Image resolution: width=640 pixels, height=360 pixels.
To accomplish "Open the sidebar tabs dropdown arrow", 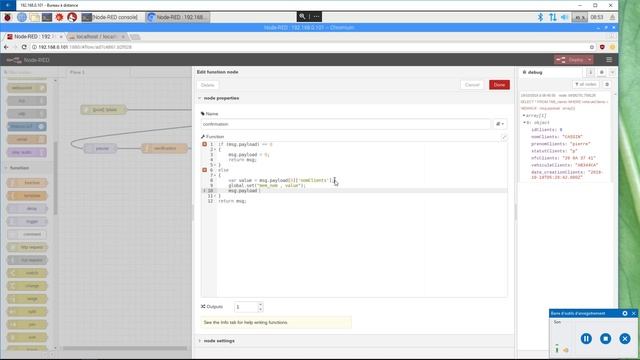I will [x=612, y=72].
